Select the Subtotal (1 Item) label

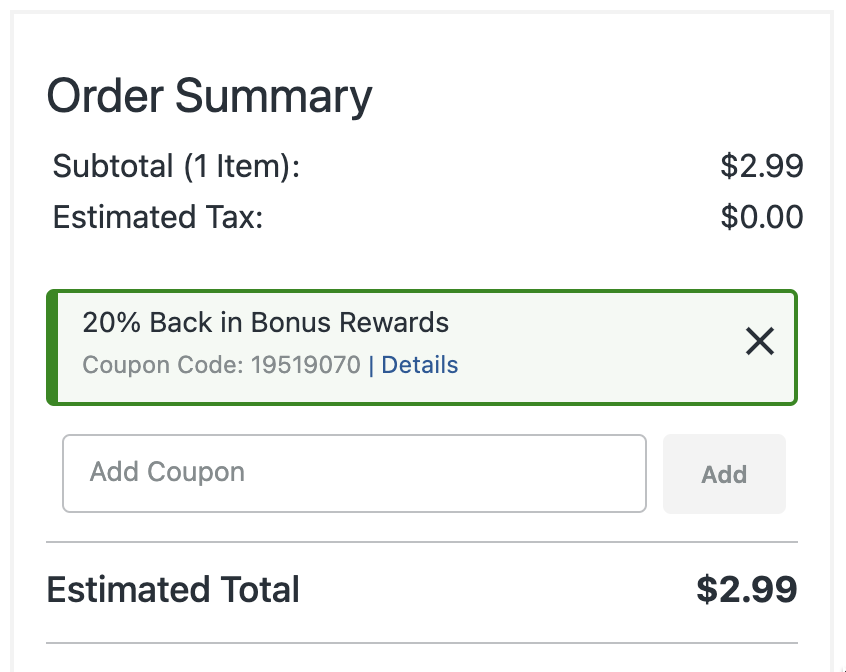(x=176, y=166)
